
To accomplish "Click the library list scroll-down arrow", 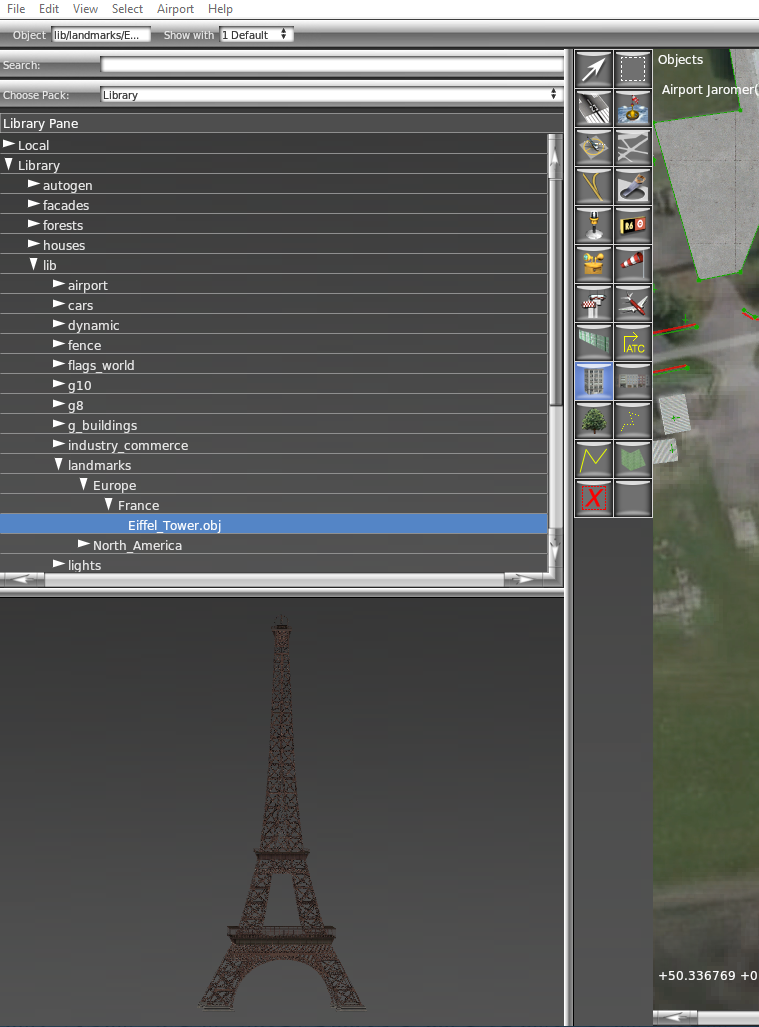I will (x=555, y=552).
